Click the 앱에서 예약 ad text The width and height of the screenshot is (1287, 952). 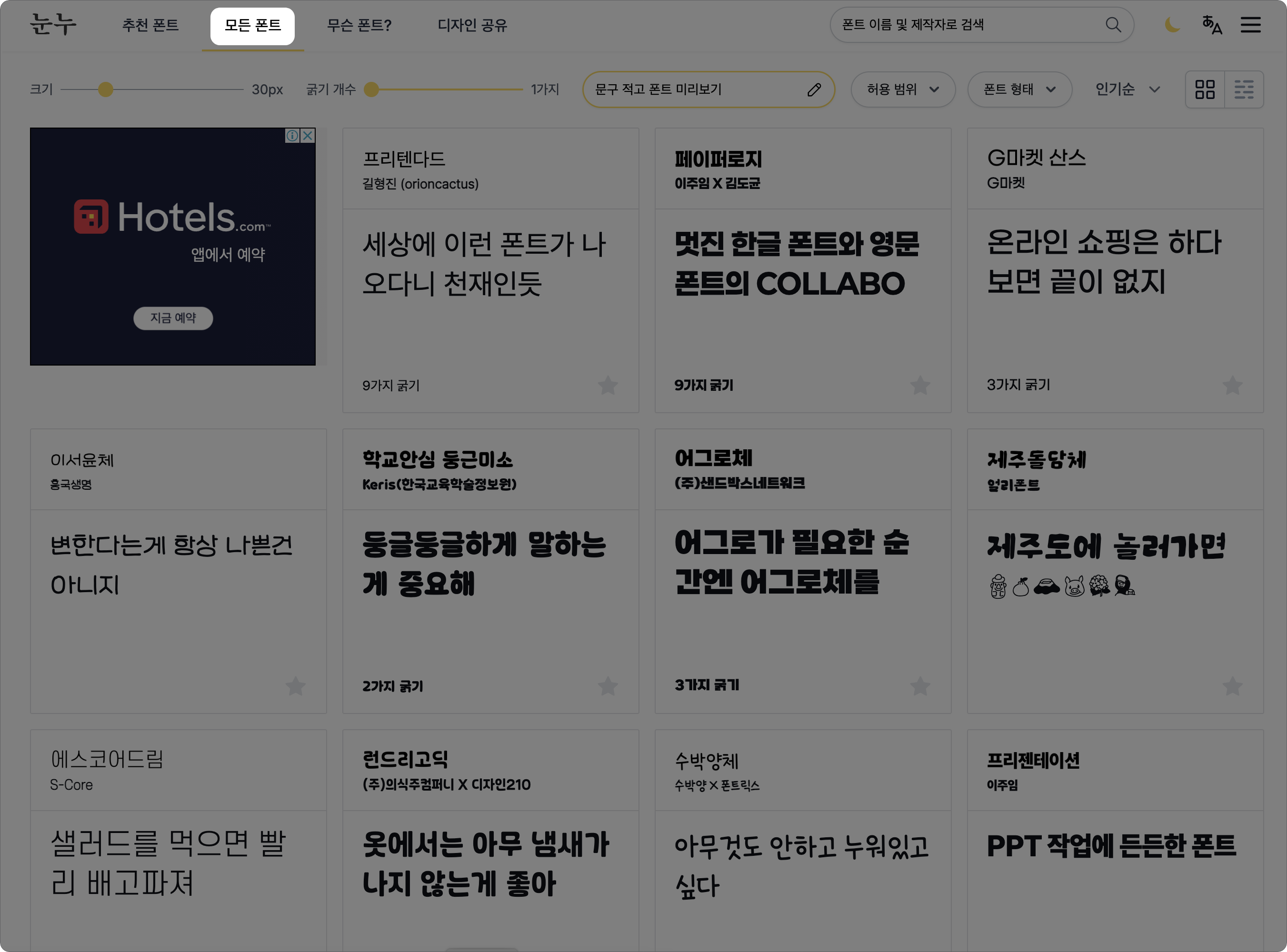point(228,254)
